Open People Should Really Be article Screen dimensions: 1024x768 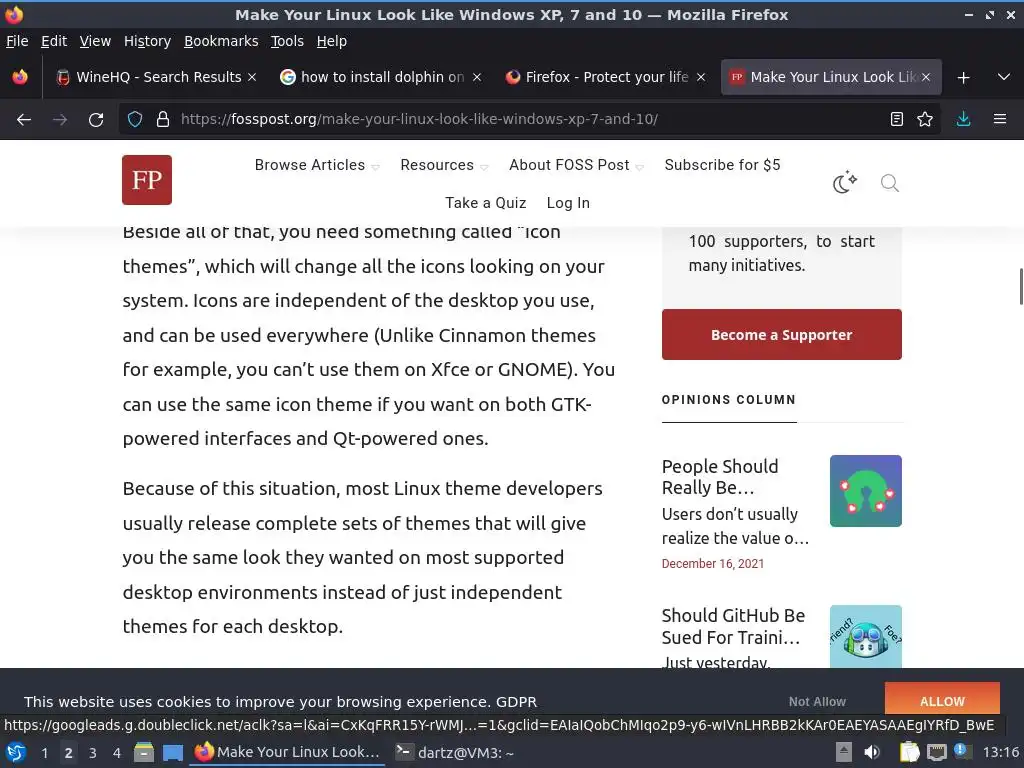[x=720, y=477]
